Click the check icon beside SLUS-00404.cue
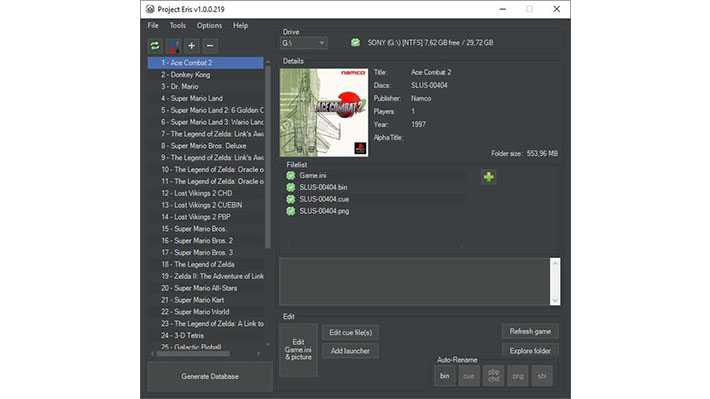This screenshot has width=710, height=399. pyautogui.click(x=291, y=199)
